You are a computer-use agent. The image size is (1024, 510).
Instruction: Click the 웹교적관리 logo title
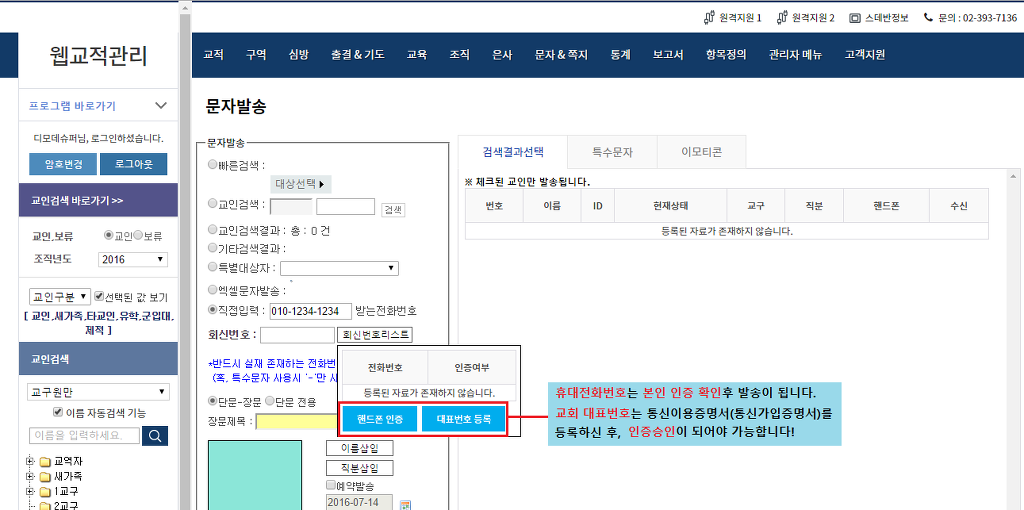click(x=99, y=56)
